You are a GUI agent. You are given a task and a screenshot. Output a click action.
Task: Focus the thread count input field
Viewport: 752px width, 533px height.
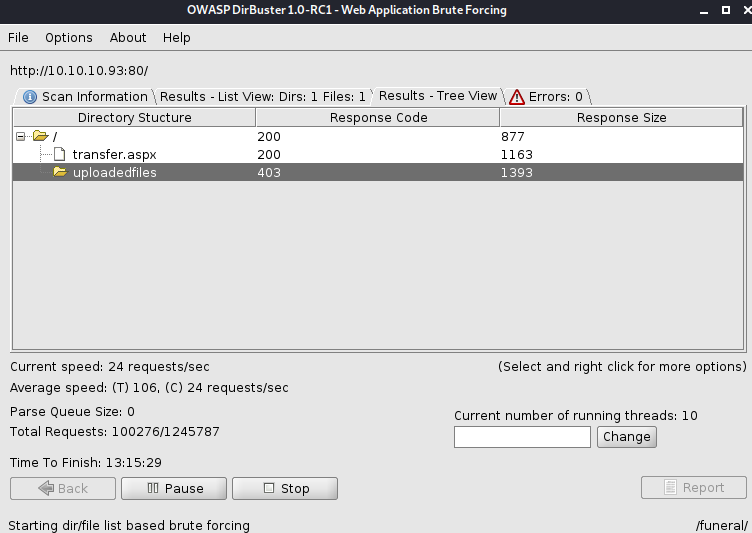click(x=522, y=437)
